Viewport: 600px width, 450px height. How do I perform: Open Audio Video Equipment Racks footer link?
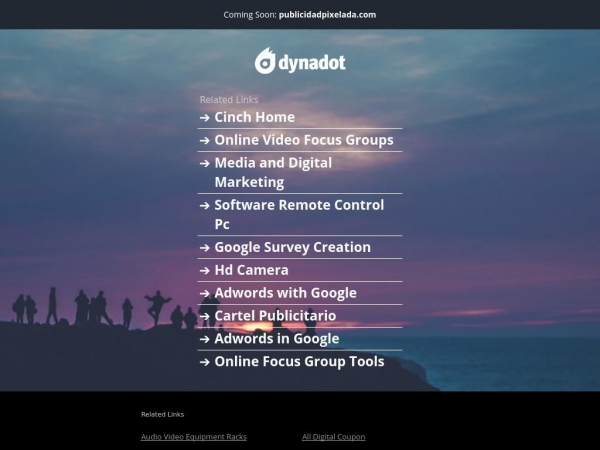pyautogui.click(x=194, y=437)
